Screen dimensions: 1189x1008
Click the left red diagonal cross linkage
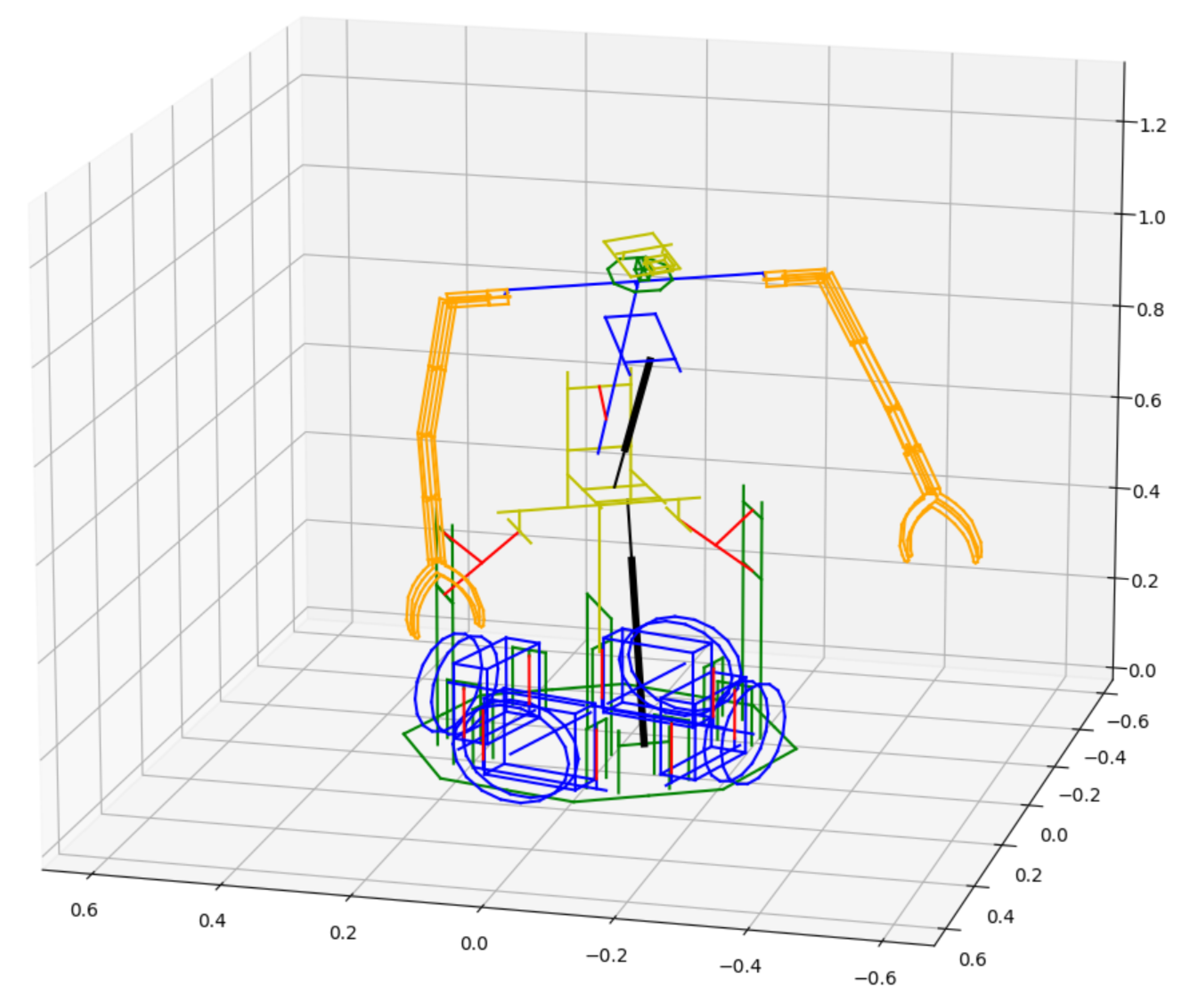click(480, 563)
